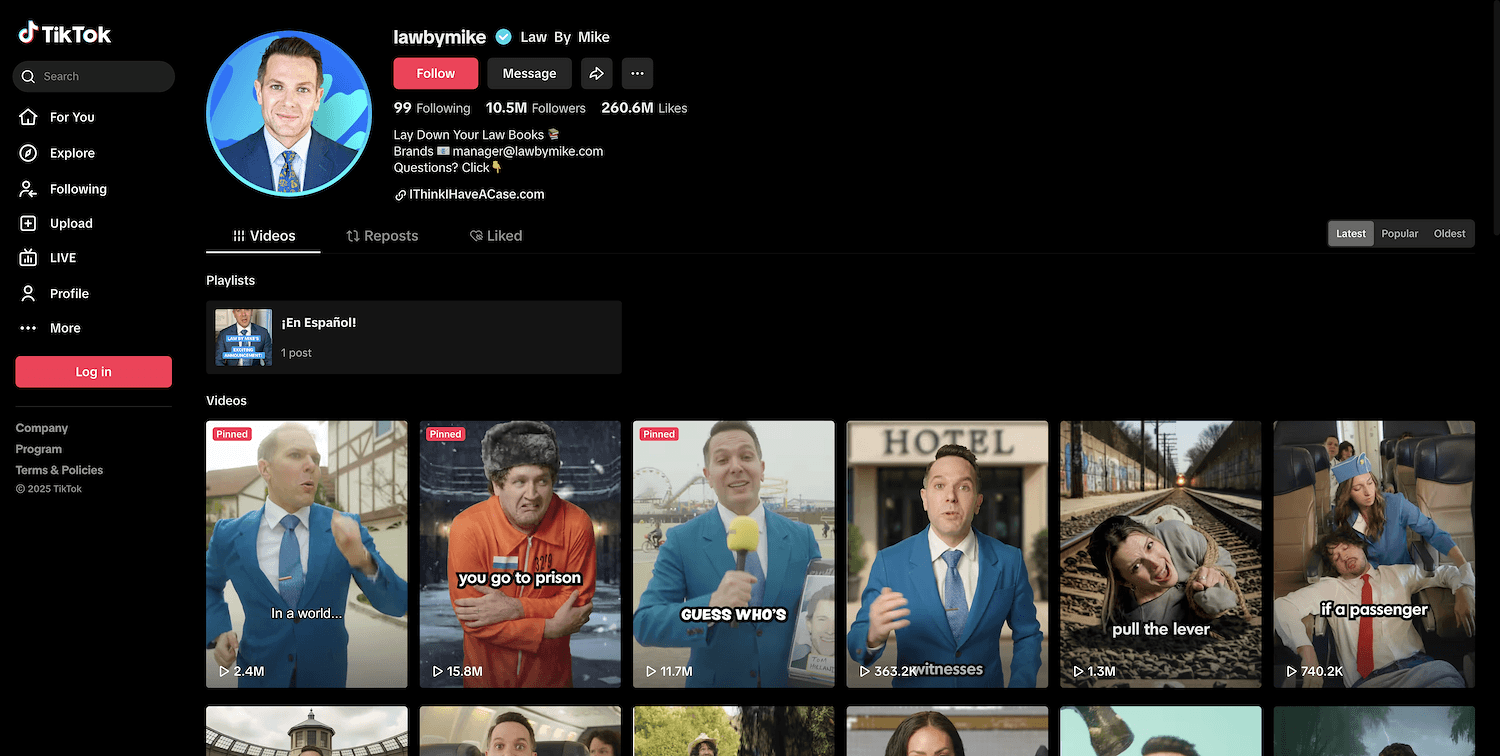Viewport: 1500px width, 756px height.
Task: Click the Upload plus icon
Action: pyautogui.click(x=29, y=224)
